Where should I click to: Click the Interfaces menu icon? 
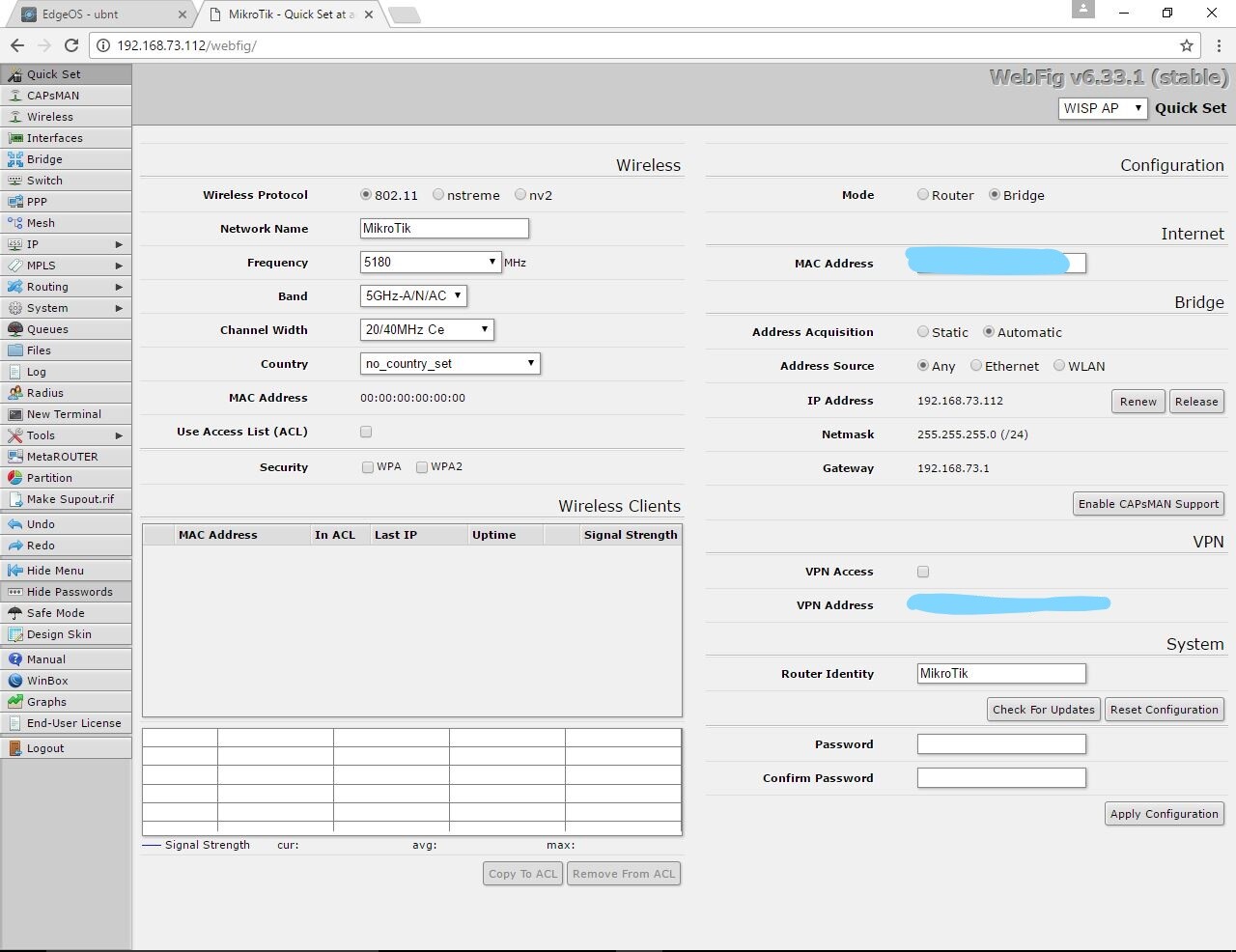14,138
